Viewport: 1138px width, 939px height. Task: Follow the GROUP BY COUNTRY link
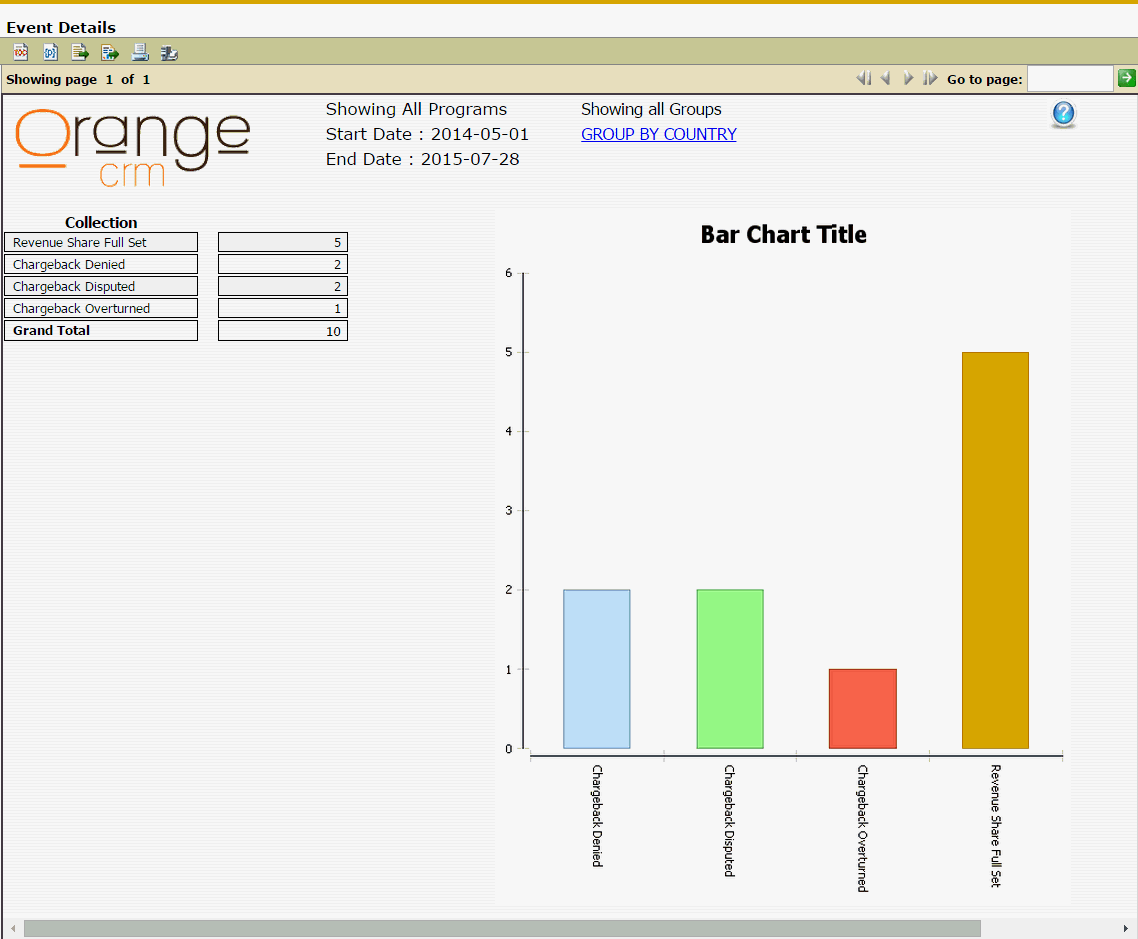tap(658, 134)
